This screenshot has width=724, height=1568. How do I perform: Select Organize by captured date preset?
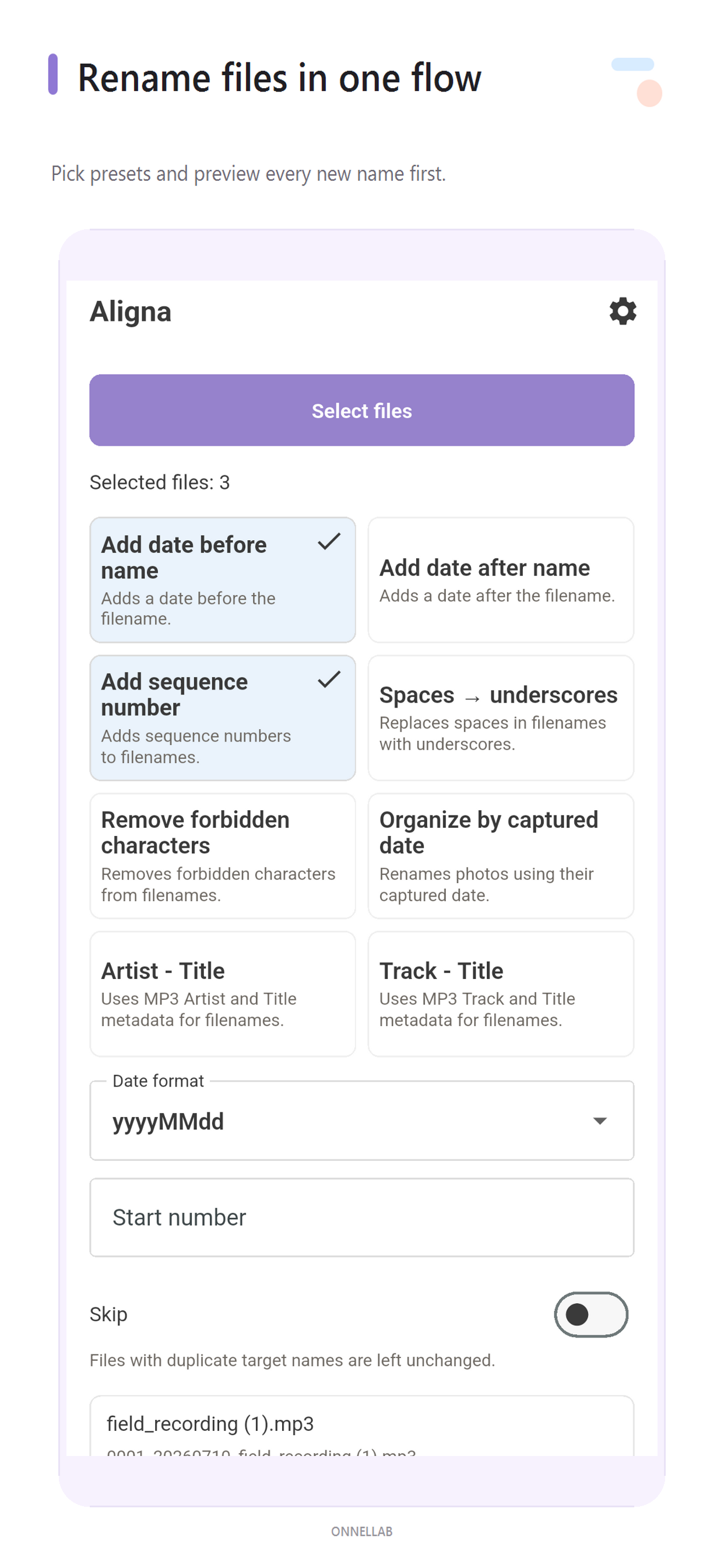(501, 856)
